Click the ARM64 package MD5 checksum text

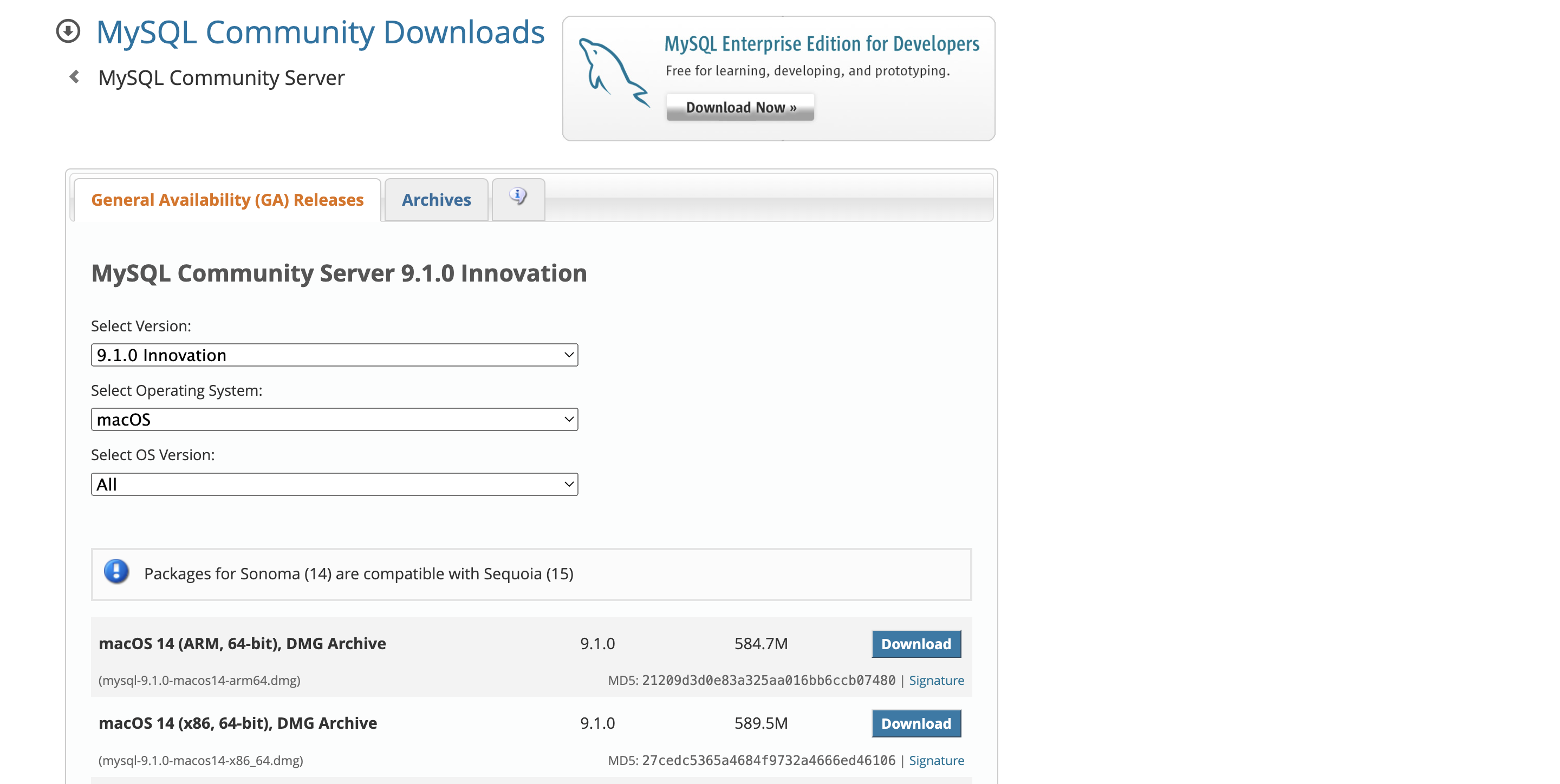coord(768,681)
